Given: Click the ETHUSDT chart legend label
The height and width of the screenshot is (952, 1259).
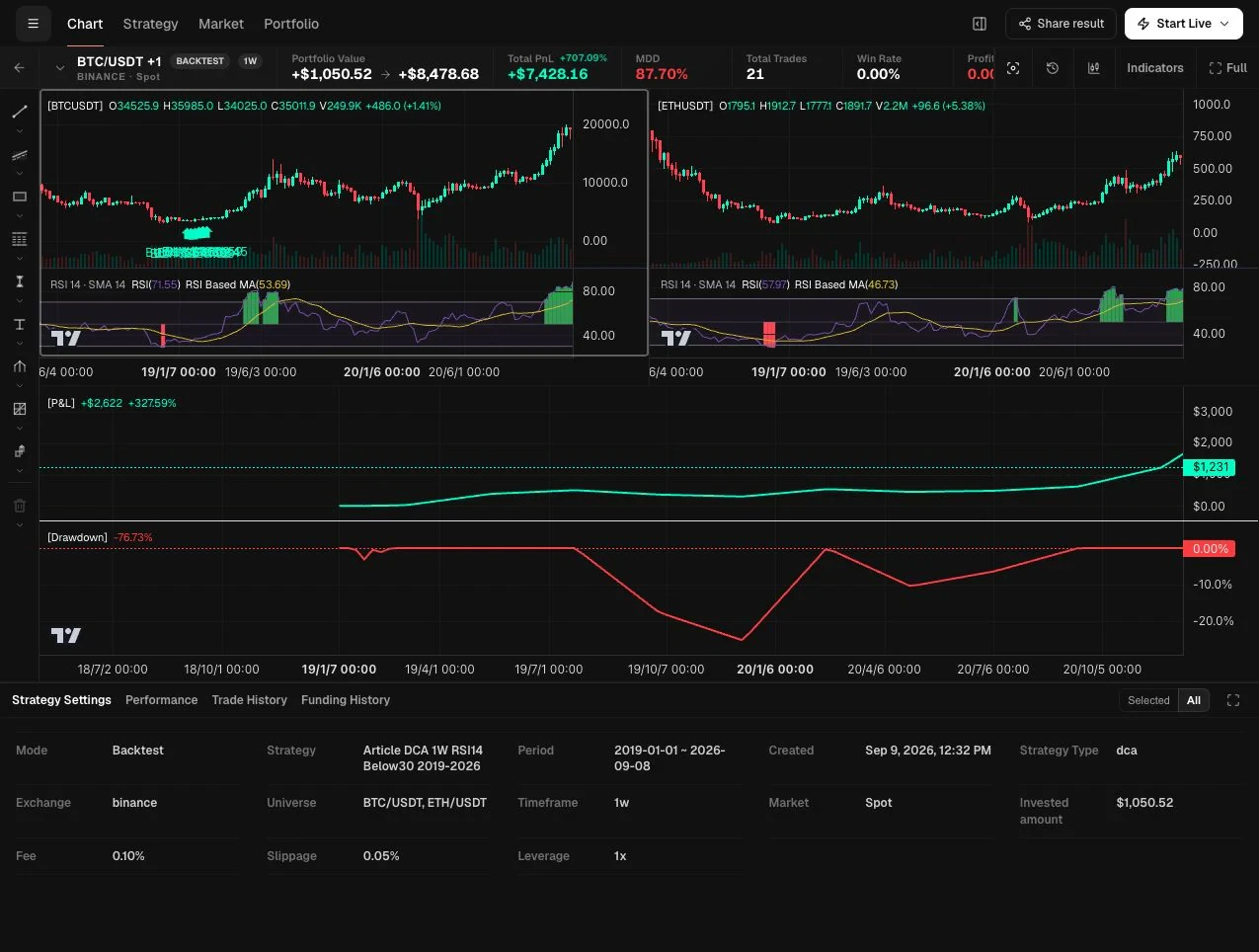Looking at the screenshot, I should click(x=685, y=106).
